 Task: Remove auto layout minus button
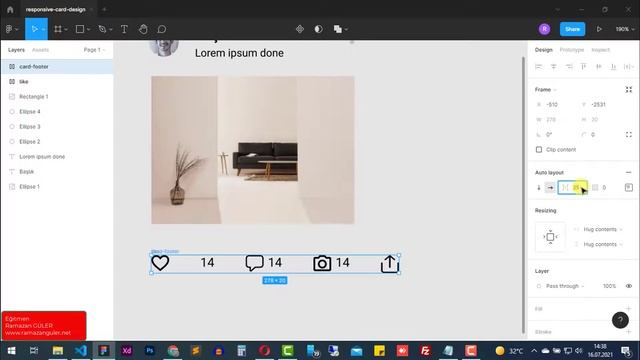point(629,173)
